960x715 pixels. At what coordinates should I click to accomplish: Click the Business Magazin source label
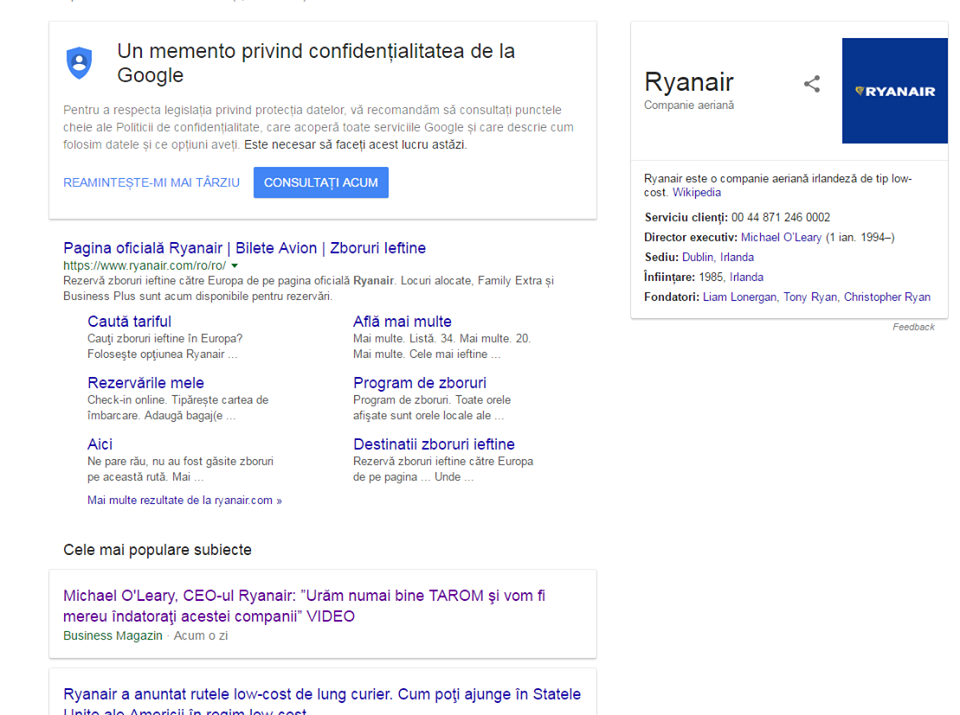113,635
